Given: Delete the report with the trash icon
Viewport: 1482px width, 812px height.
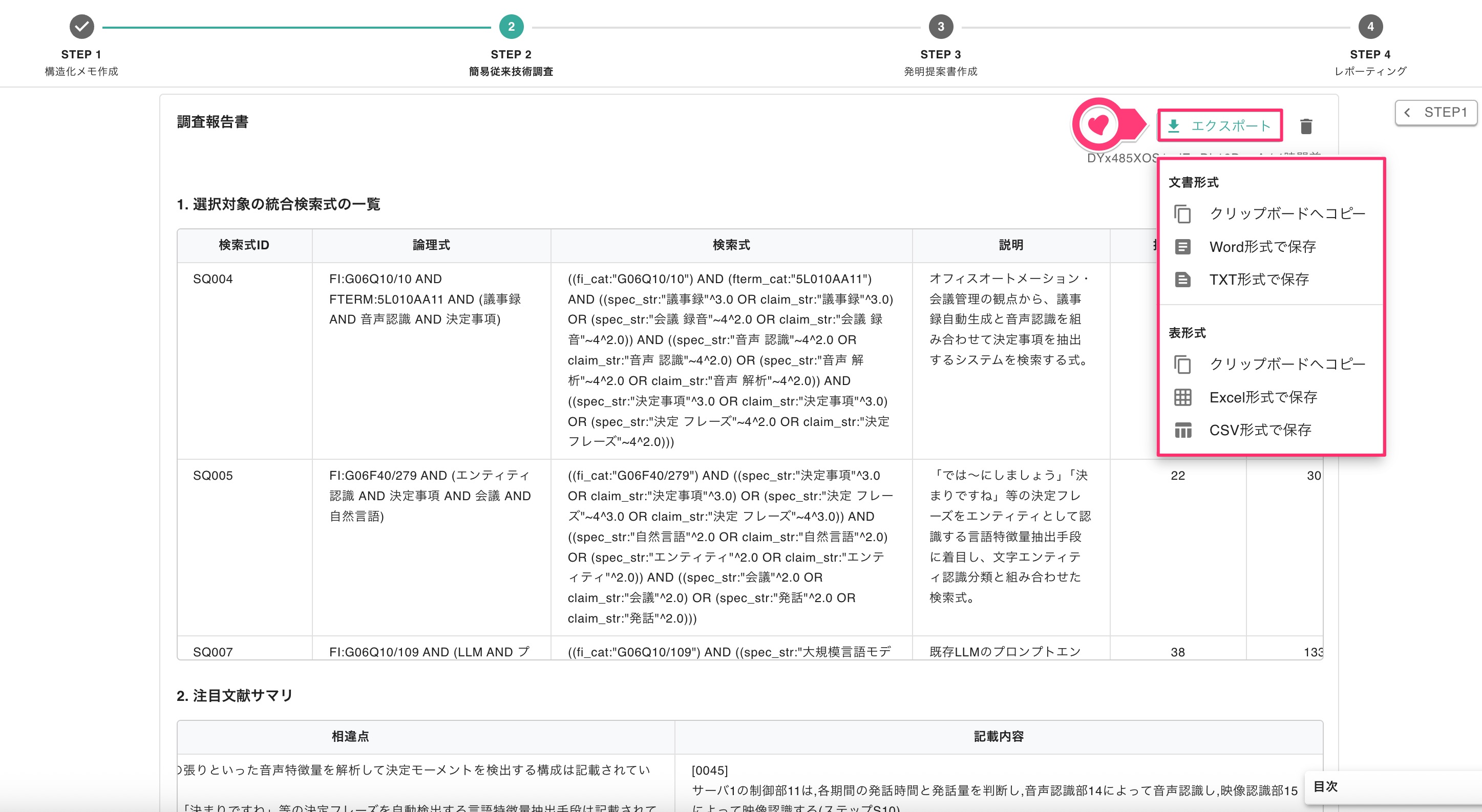Looking at the screenshot, I should pos(1306,126).
